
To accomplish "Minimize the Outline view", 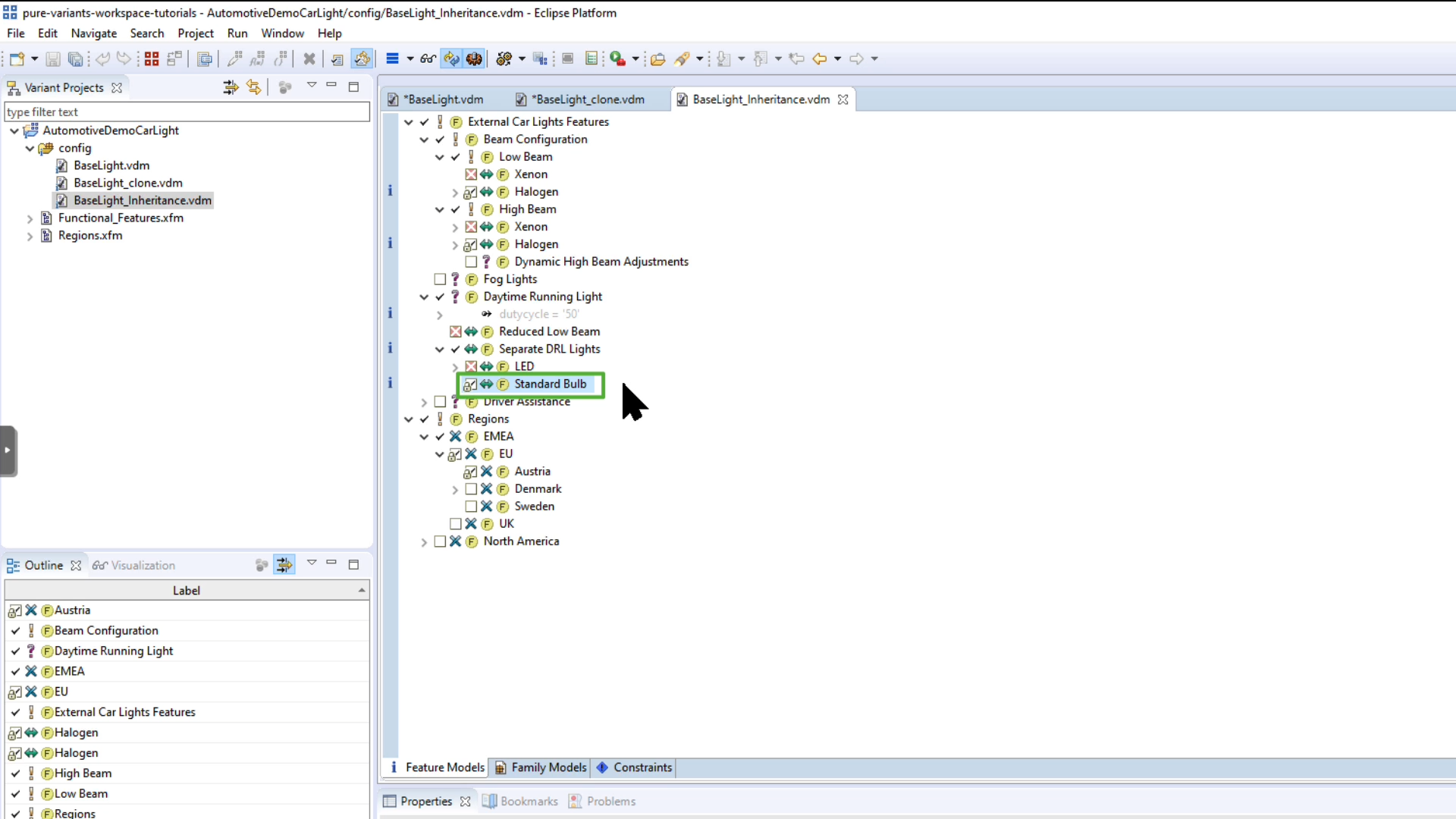I will pos(331,564).
